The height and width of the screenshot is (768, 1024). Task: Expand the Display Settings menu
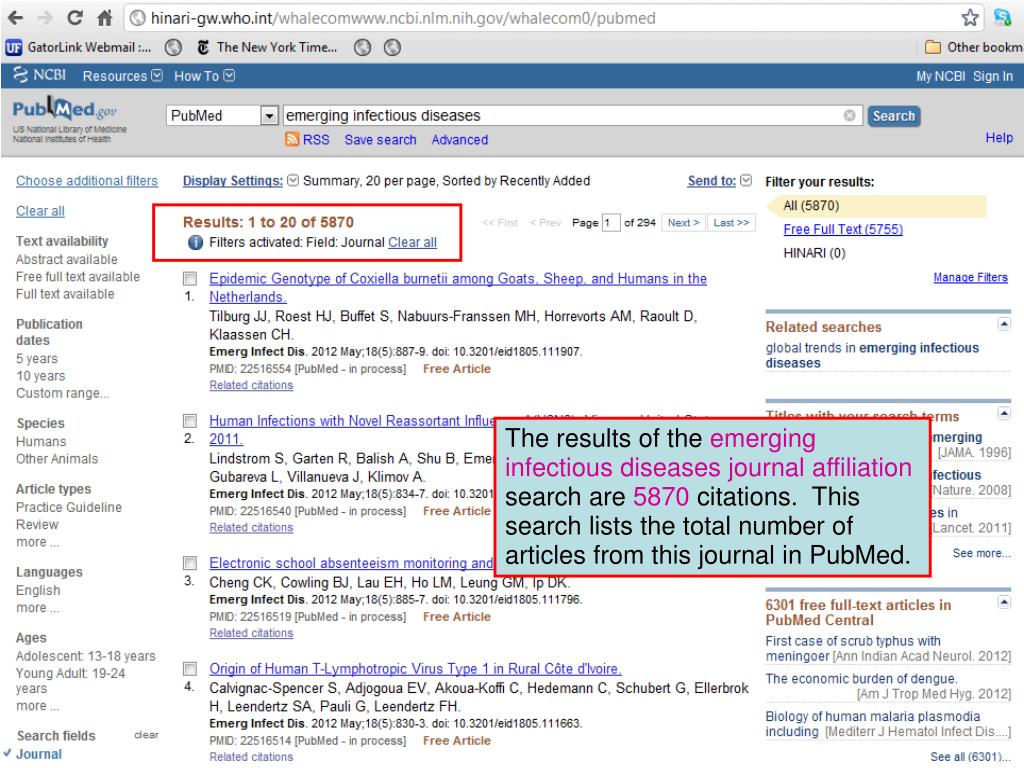coord(292,181)
